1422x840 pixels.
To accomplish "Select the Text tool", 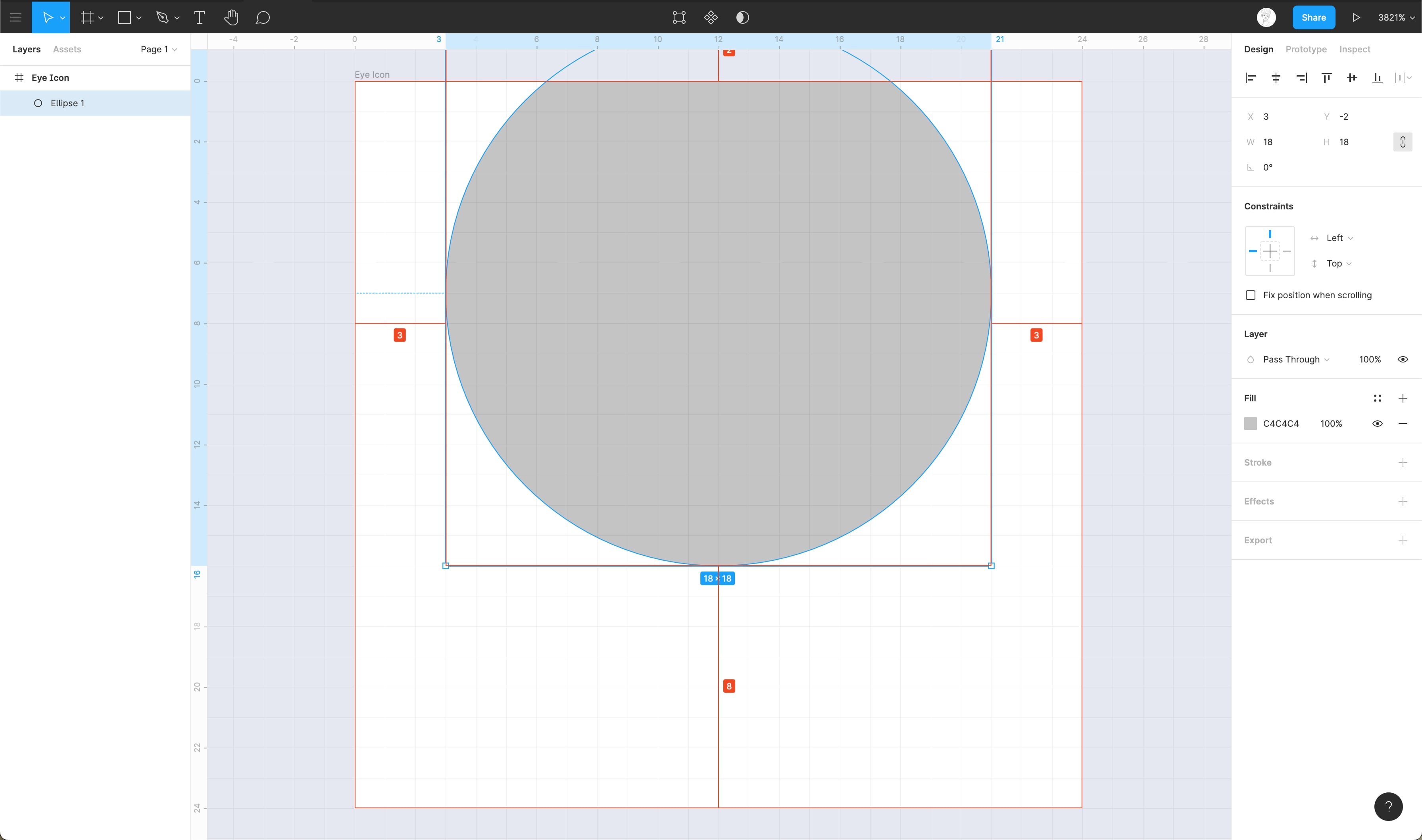I will pyautogui.click(x=199, y=17).
